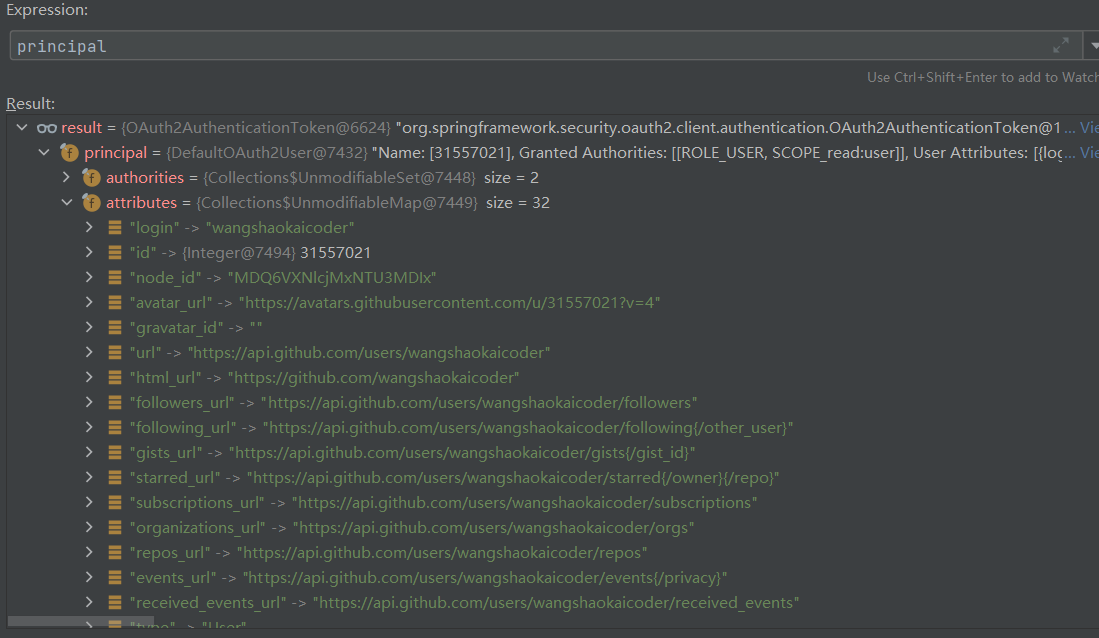1099x638 pixels.
Task: Click the View link on the principal row
Action: (1088, 153)
